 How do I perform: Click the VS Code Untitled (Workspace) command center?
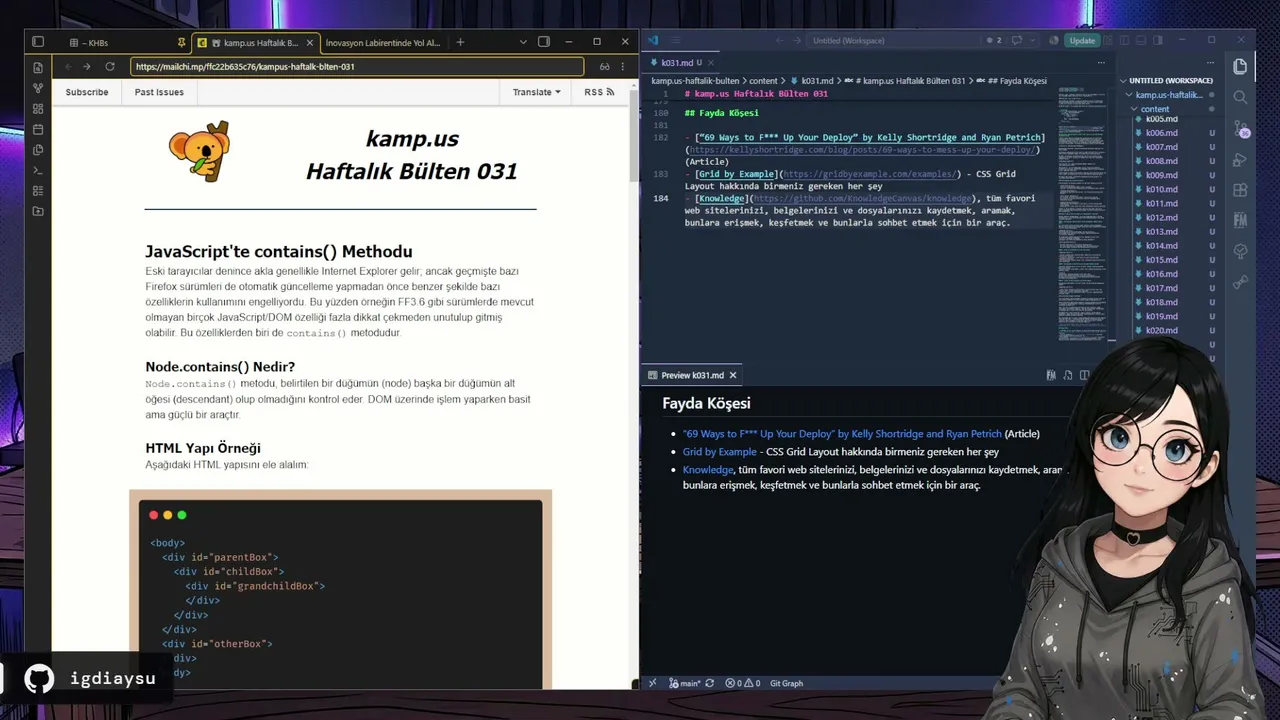(x=892, y=41)
